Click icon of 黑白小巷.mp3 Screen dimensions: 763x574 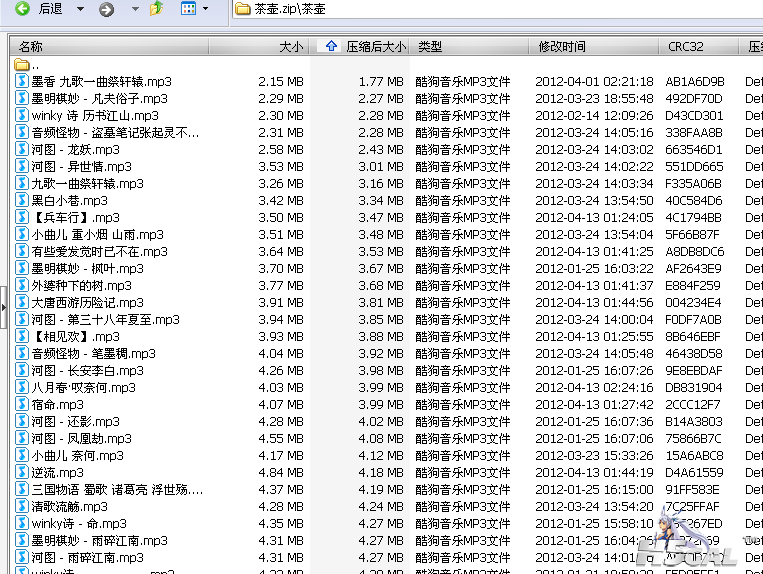(x=21, y=200)
